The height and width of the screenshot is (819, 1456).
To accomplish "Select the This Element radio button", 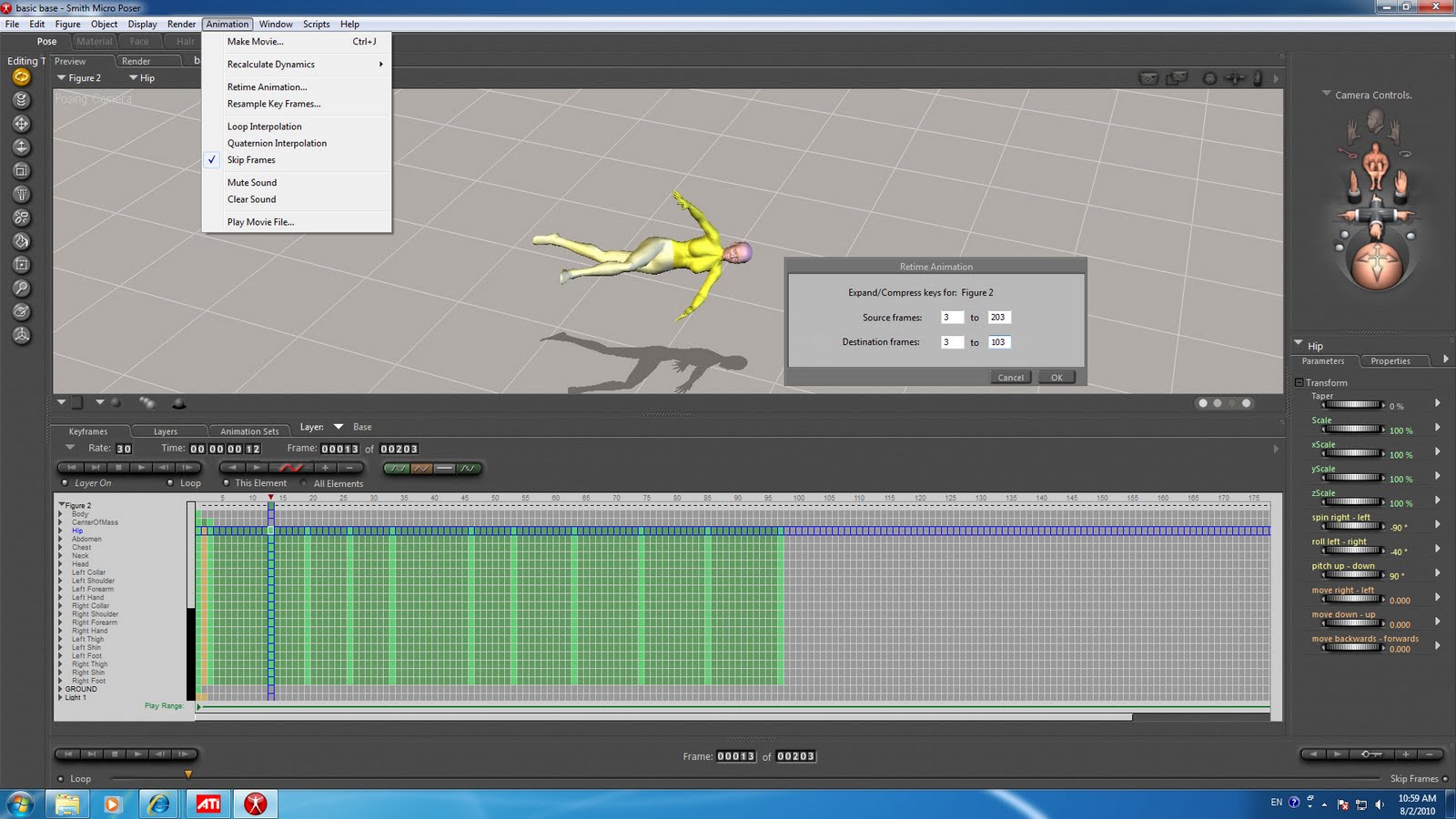I will point(227,483).
